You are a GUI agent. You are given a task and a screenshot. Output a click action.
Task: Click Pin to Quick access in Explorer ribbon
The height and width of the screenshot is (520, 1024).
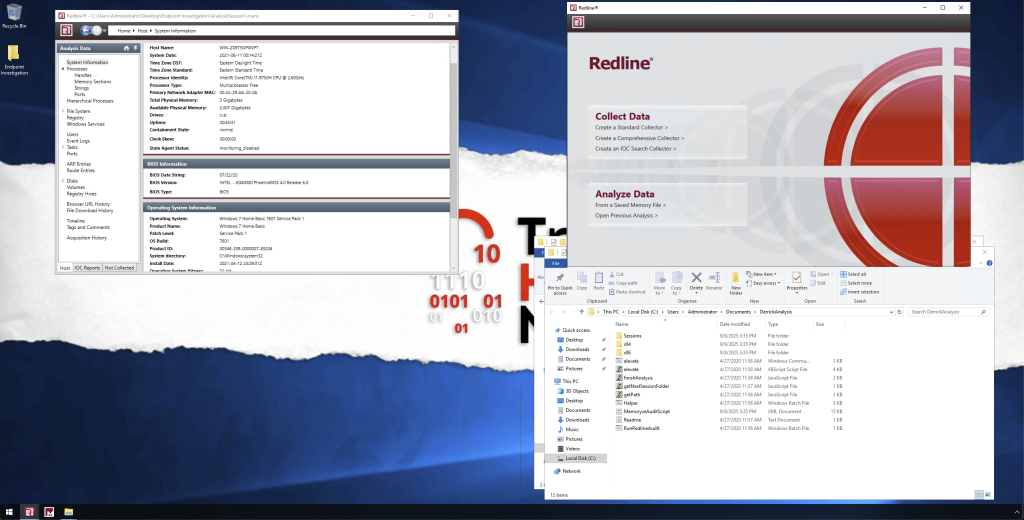click(560, 283)
